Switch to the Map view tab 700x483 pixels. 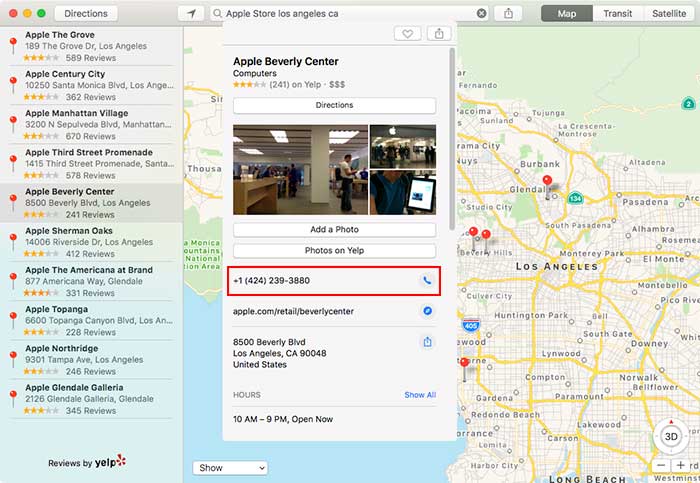567,13
